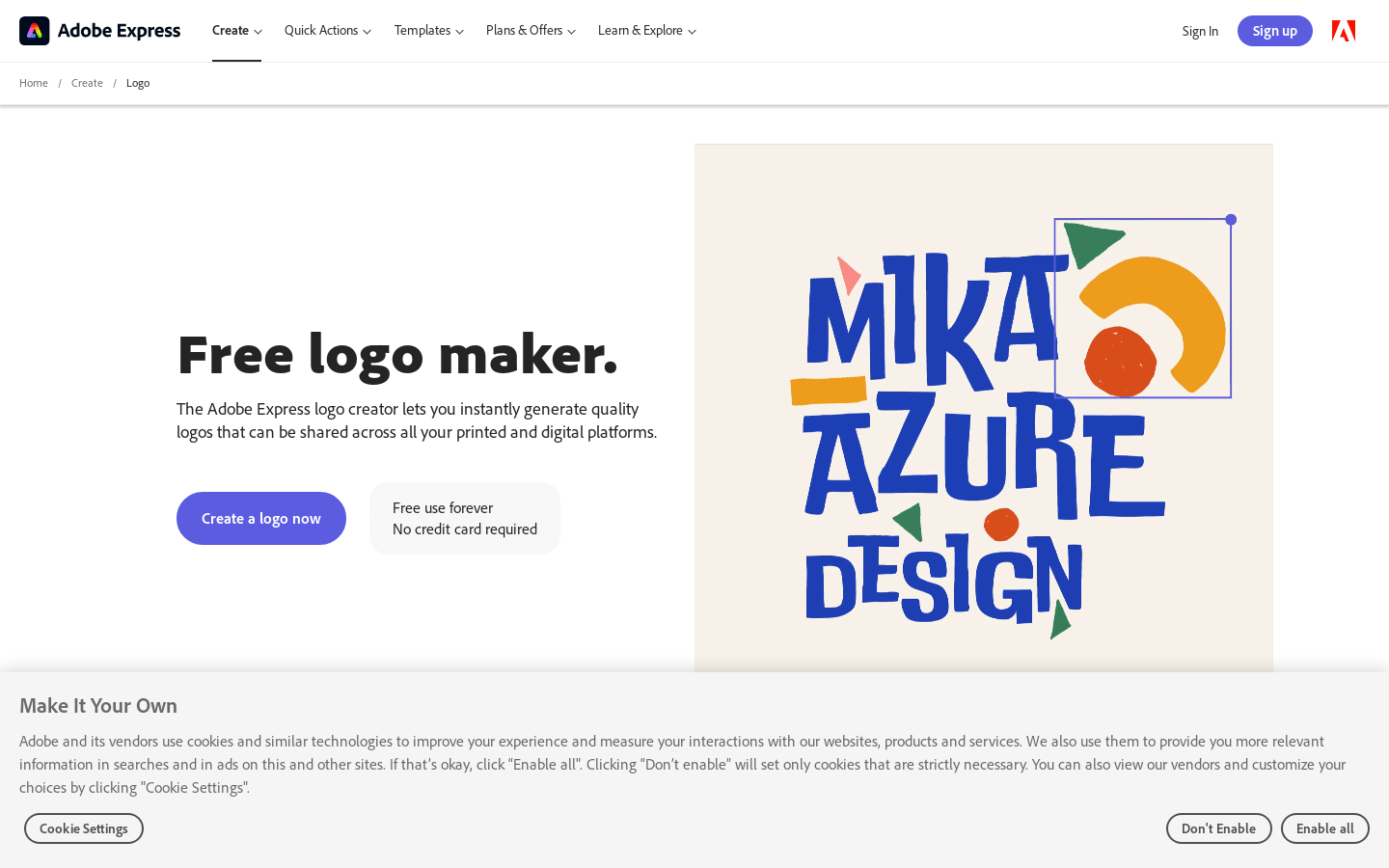The image size is (1389, 868).
Task: Go to Create breadcrumb link
Action: pos(87,83)
